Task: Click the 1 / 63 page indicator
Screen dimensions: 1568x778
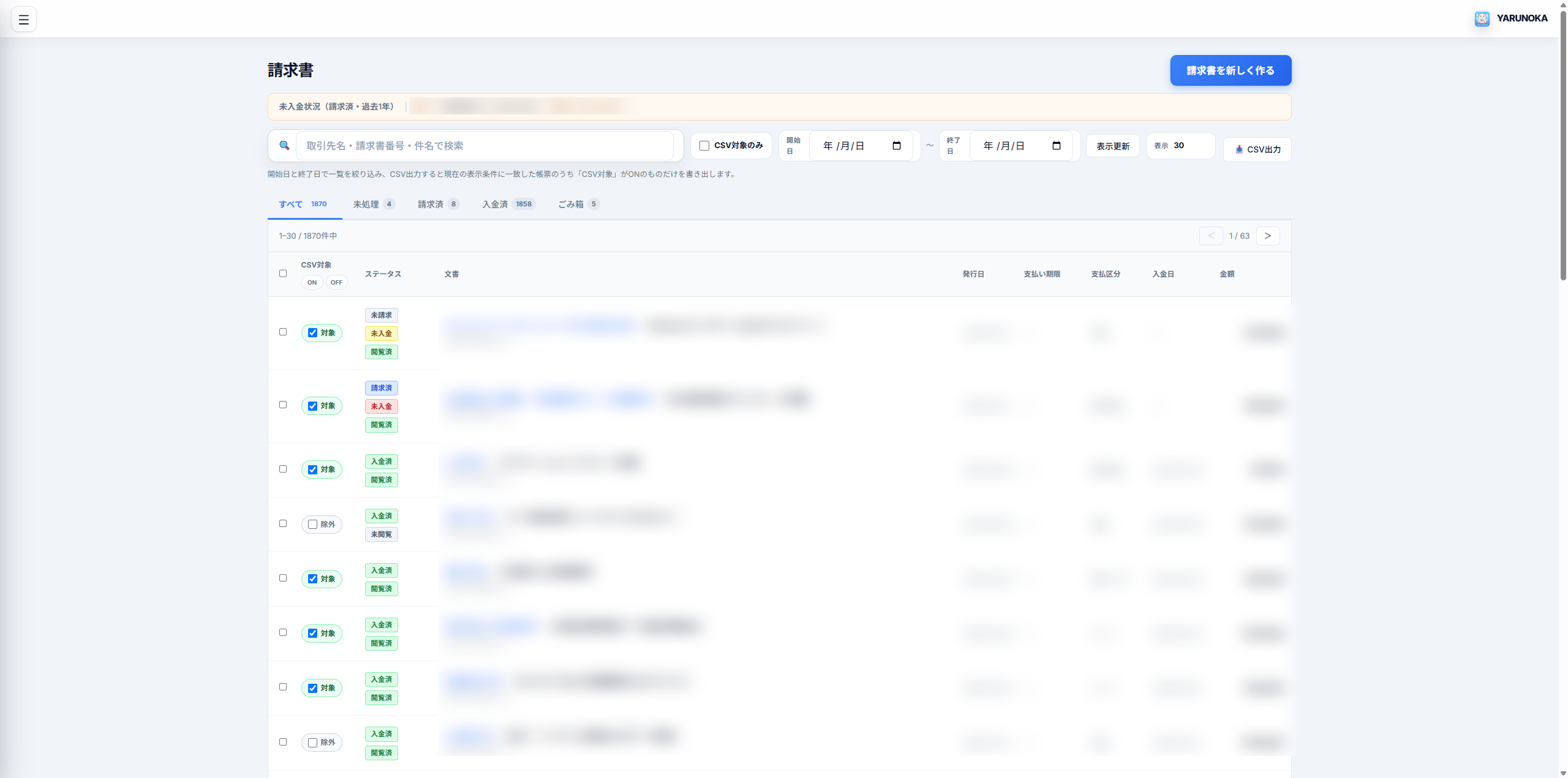Action: [1239, 236]
